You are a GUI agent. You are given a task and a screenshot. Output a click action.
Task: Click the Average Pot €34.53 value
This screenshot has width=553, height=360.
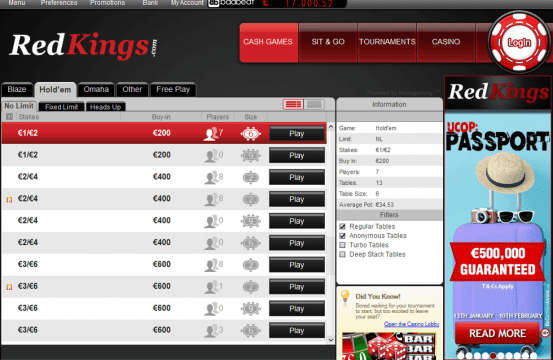pyautogui.click(x=385, y=205)
